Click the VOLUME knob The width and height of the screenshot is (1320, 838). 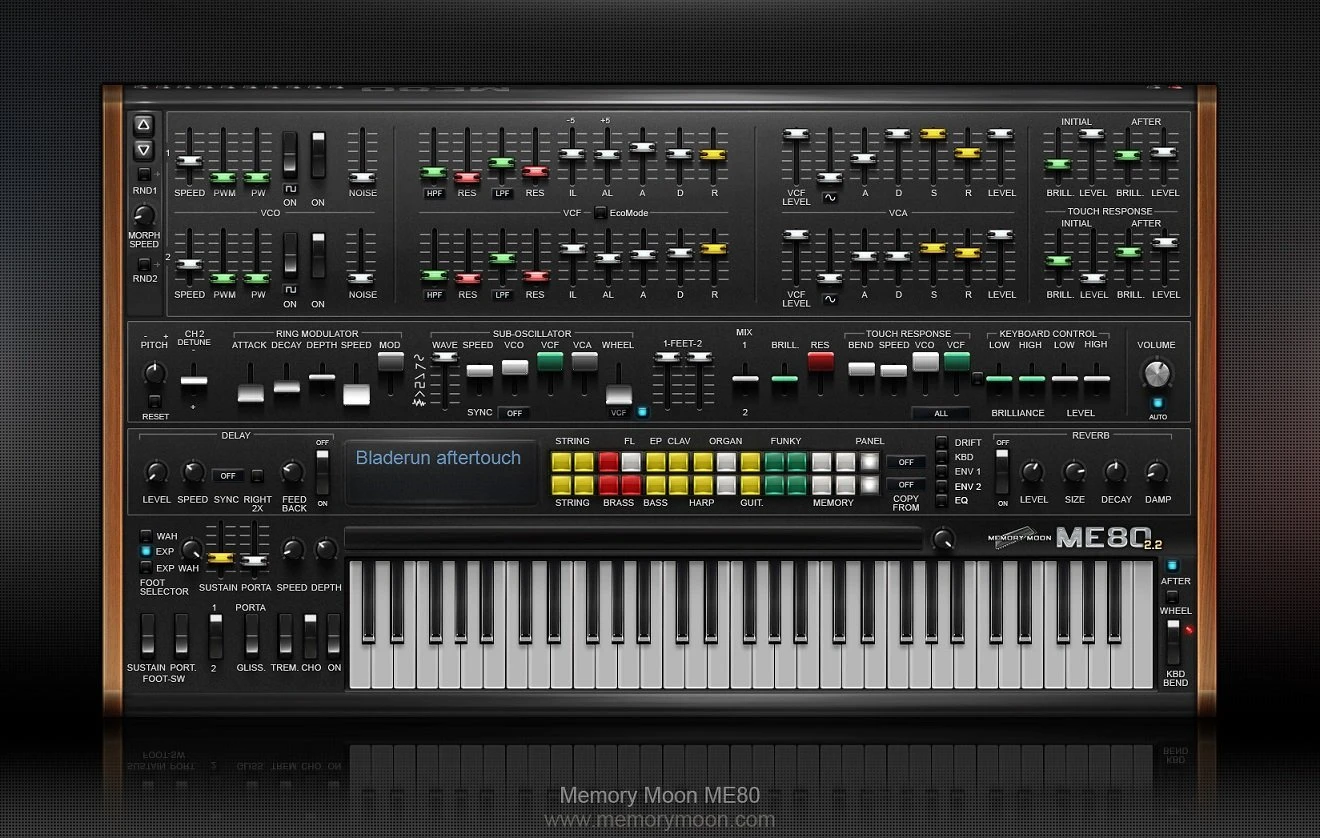tap(1156, 375)
